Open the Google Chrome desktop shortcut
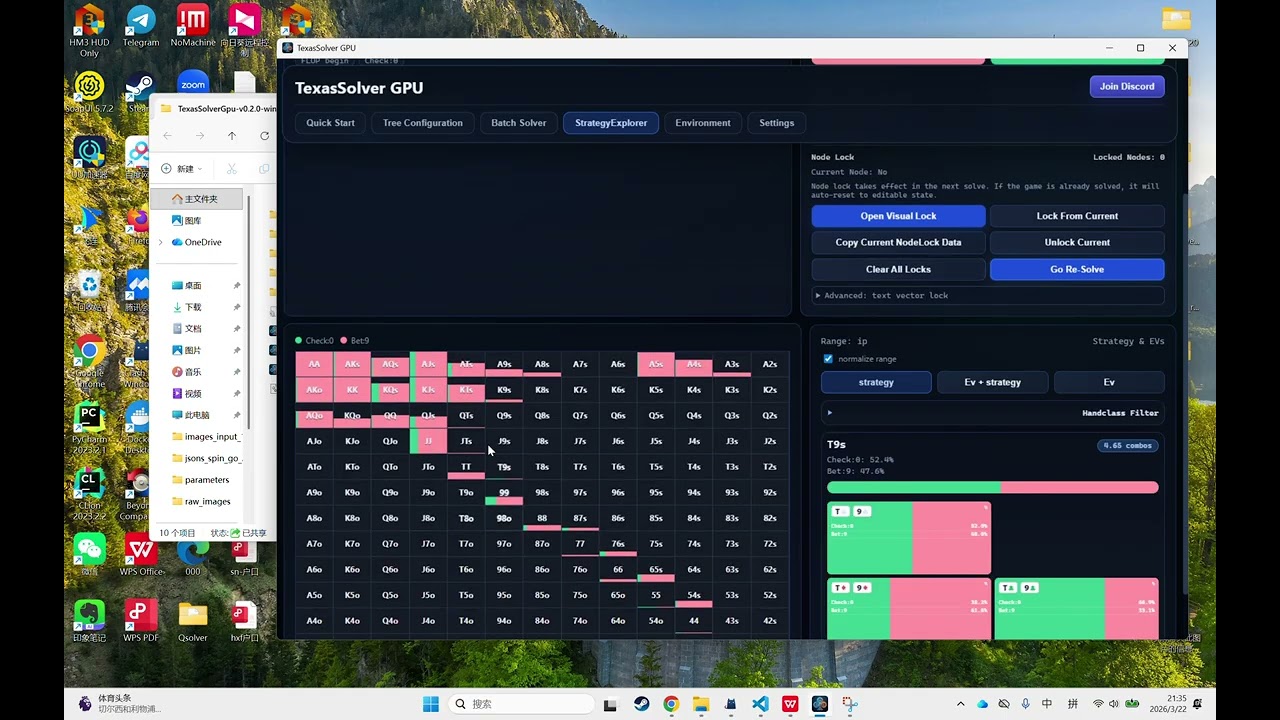1280x720 pixels. coord(89,360)
